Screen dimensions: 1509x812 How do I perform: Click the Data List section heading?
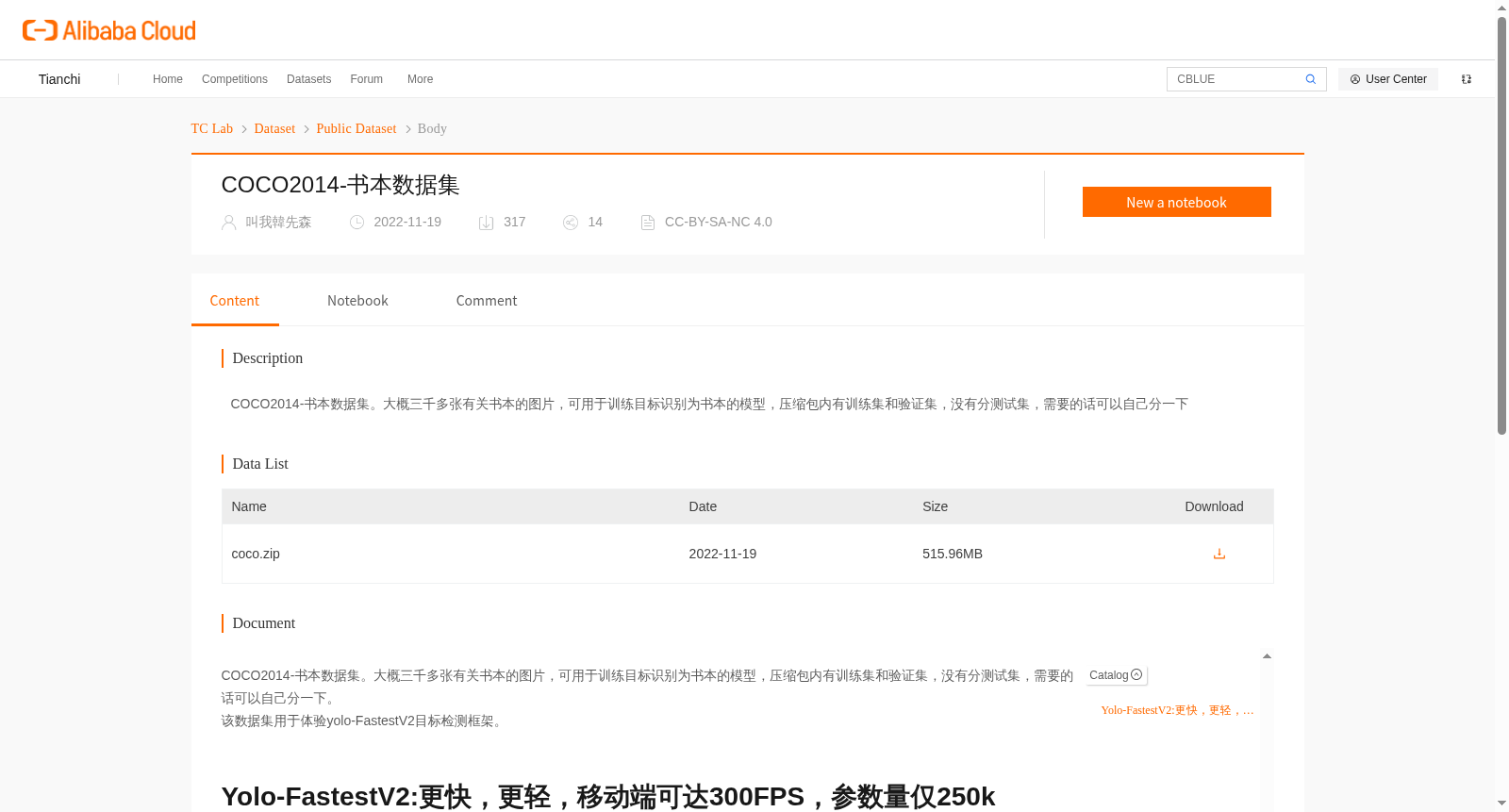pos(260,464)
